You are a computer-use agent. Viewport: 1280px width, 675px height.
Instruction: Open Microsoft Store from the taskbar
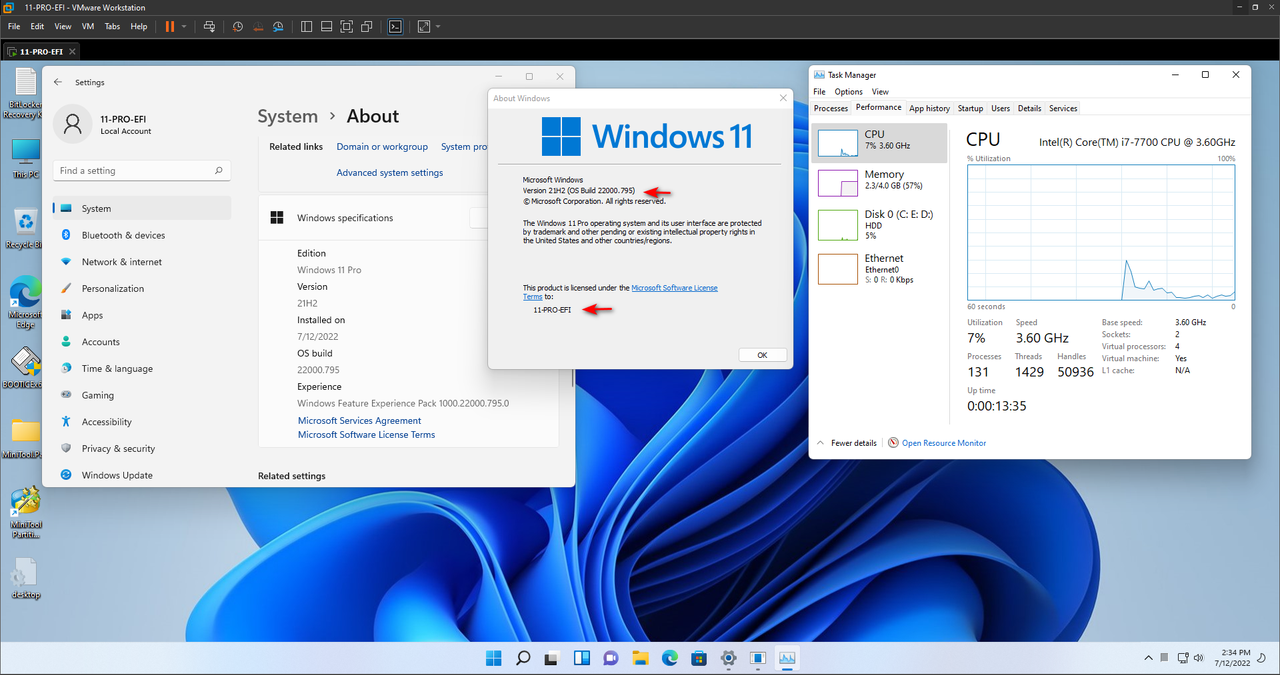699,658
